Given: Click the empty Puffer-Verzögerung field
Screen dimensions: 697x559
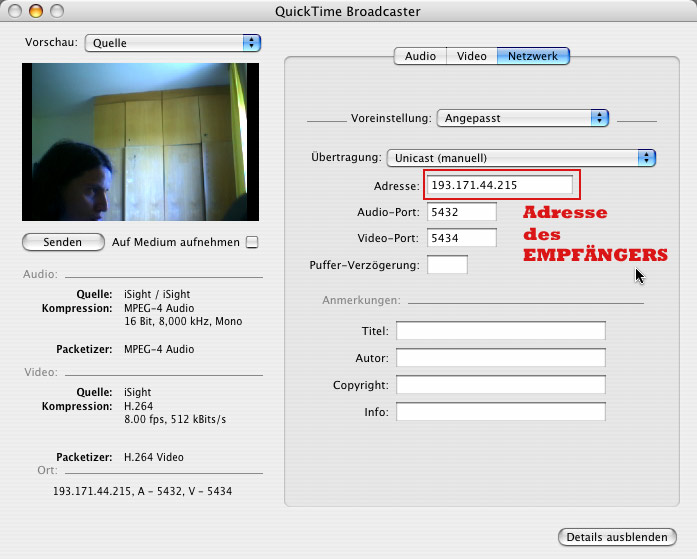Looking at the screenshot, I should click(447, 265).
